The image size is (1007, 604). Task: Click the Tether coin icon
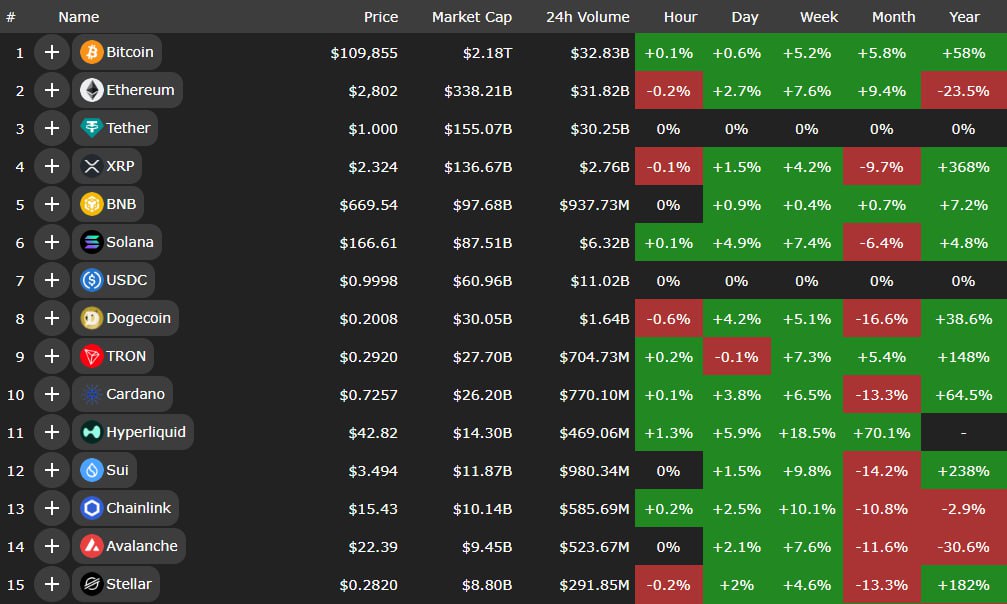(x=92, y=128)
